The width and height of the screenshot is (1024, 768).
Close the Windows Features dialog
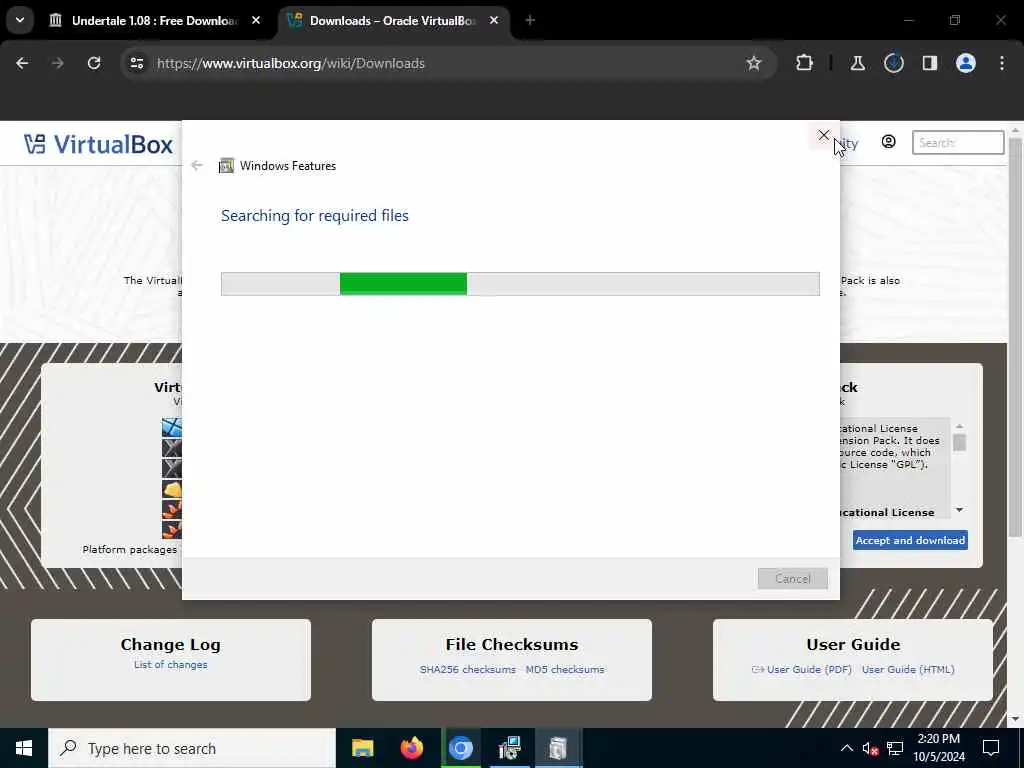pyautogui.click(x=824, y=135)
